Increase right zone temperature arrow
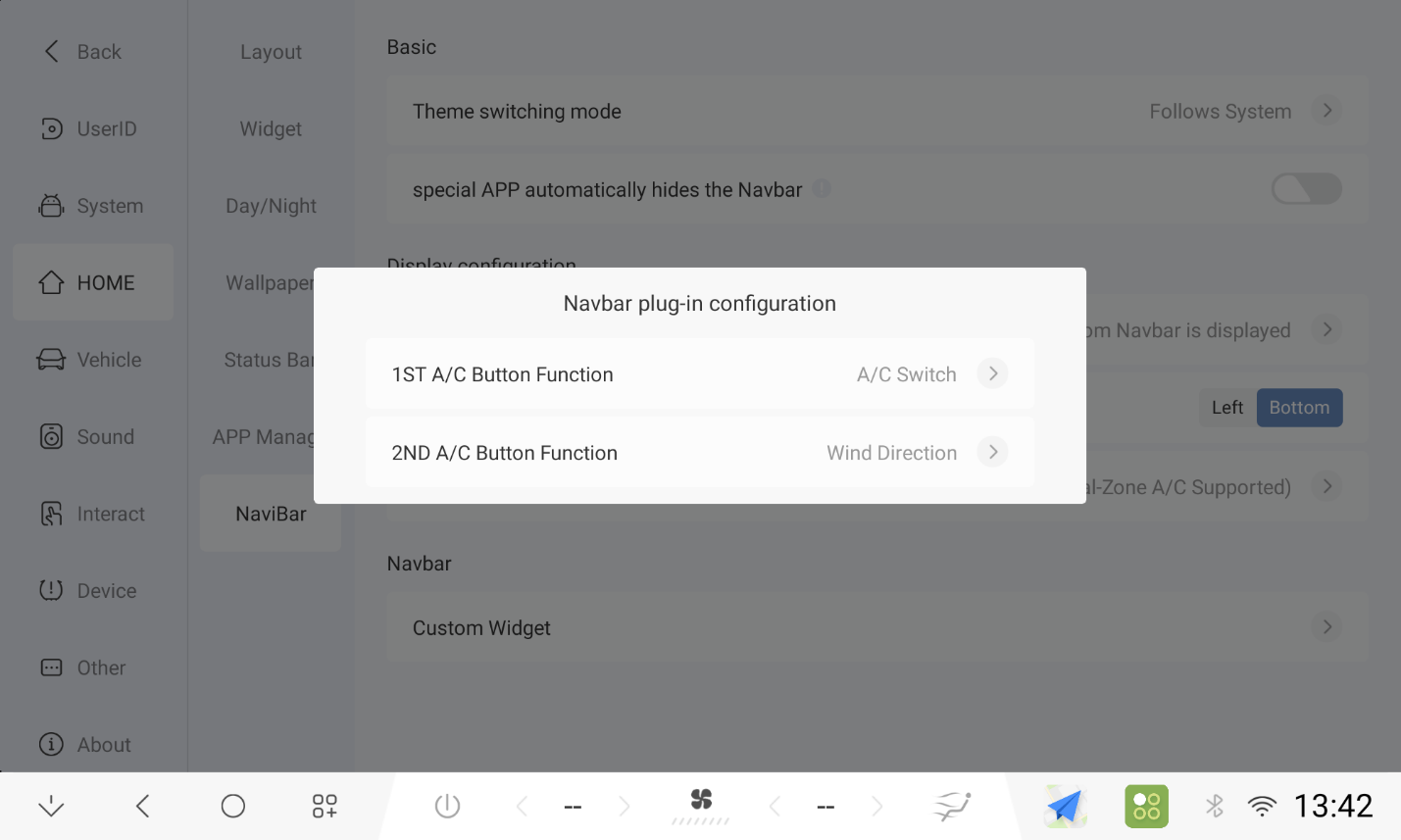The width and height of the screenshot is (1401, 840). click(877, 806)
